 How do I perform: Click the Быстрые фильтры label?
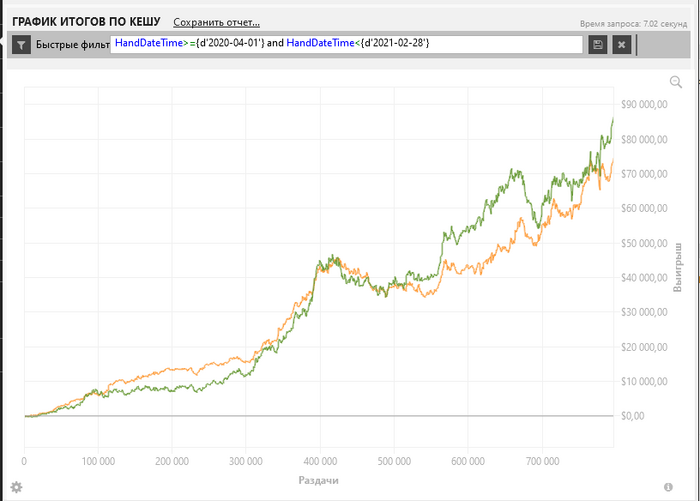(x=72, y=45)
